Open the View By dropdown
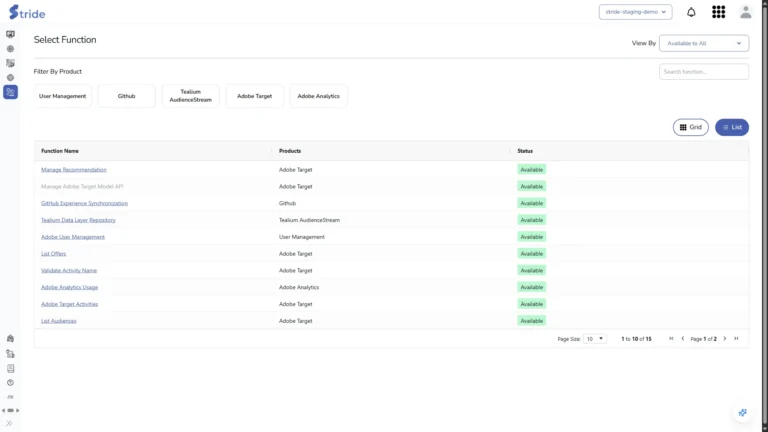The width and height of the screenshot is (768, 432). tap(704, 43)
